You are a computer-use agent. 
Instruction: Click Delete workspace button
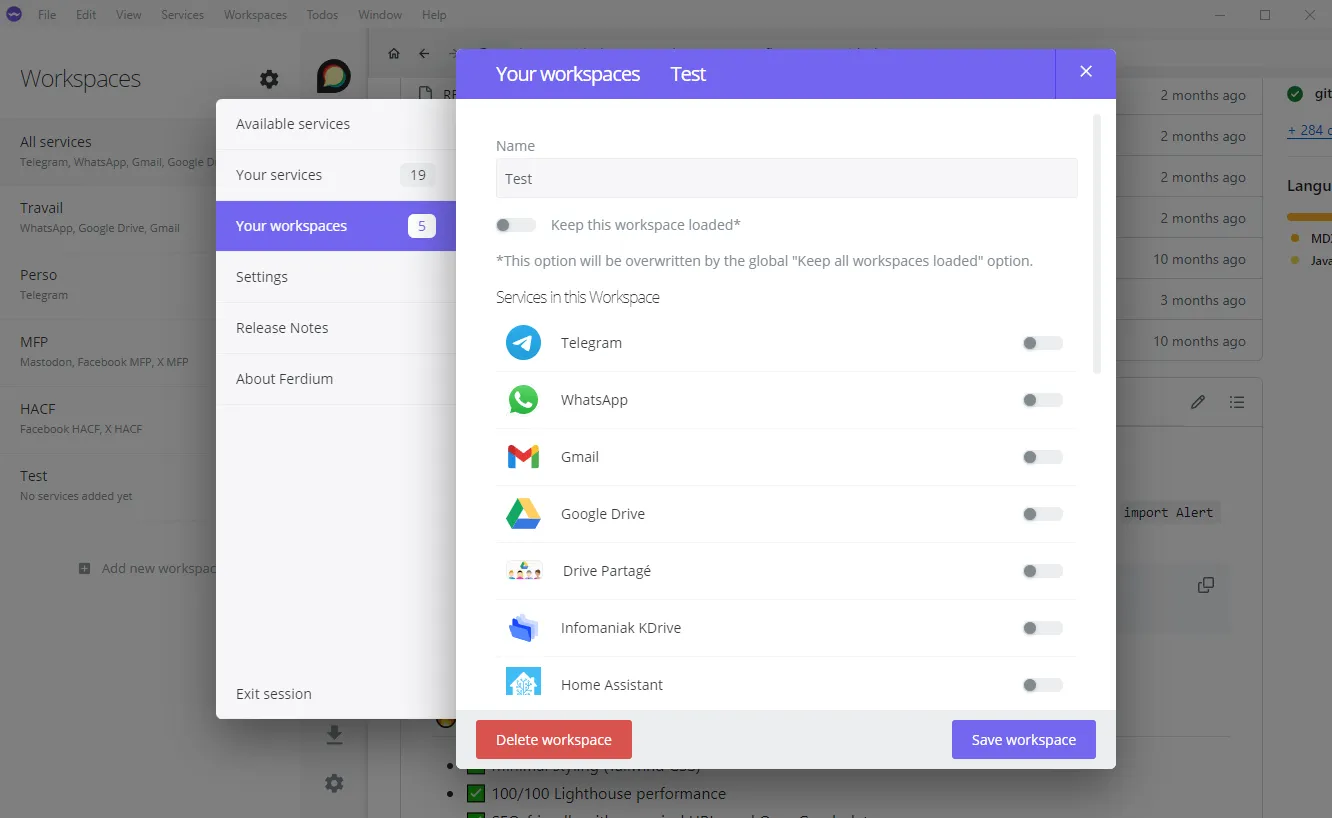(554, 740)
